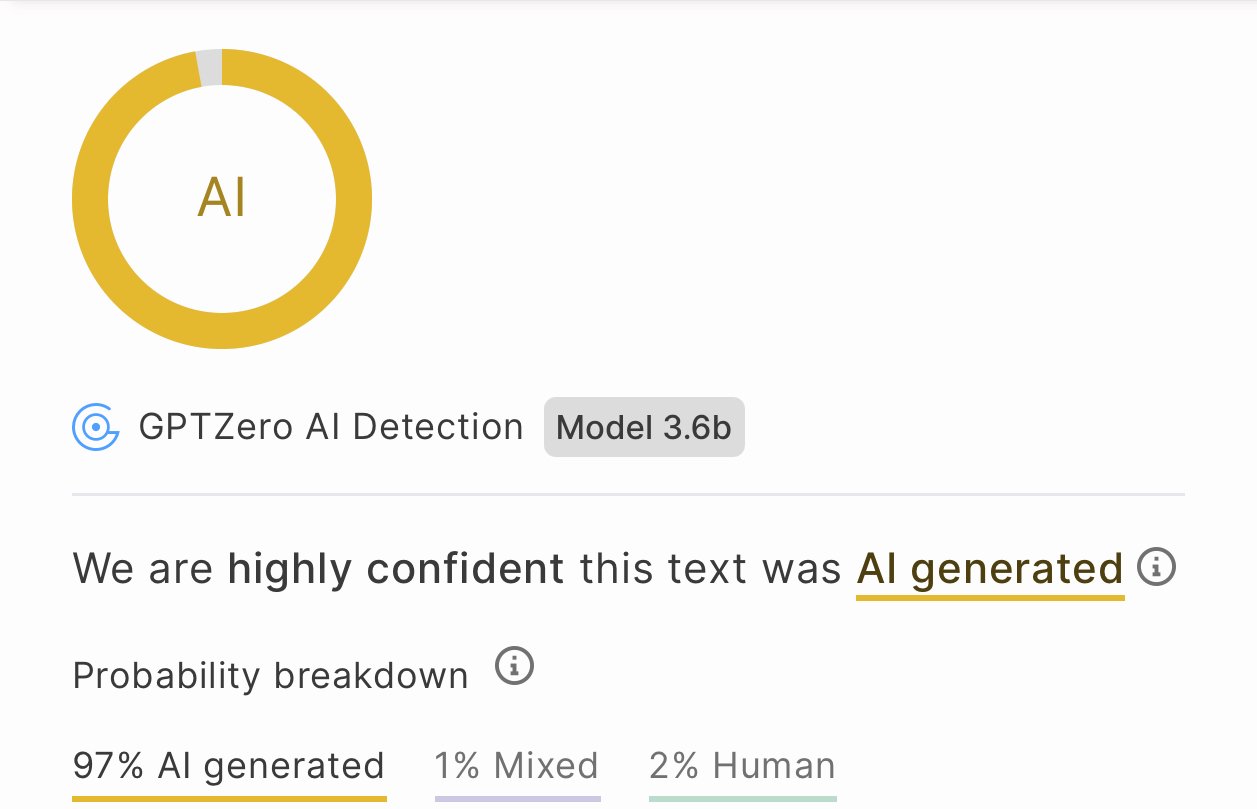
Task: Click the Model 3.6b badge
Action: (x=644, y=428)
